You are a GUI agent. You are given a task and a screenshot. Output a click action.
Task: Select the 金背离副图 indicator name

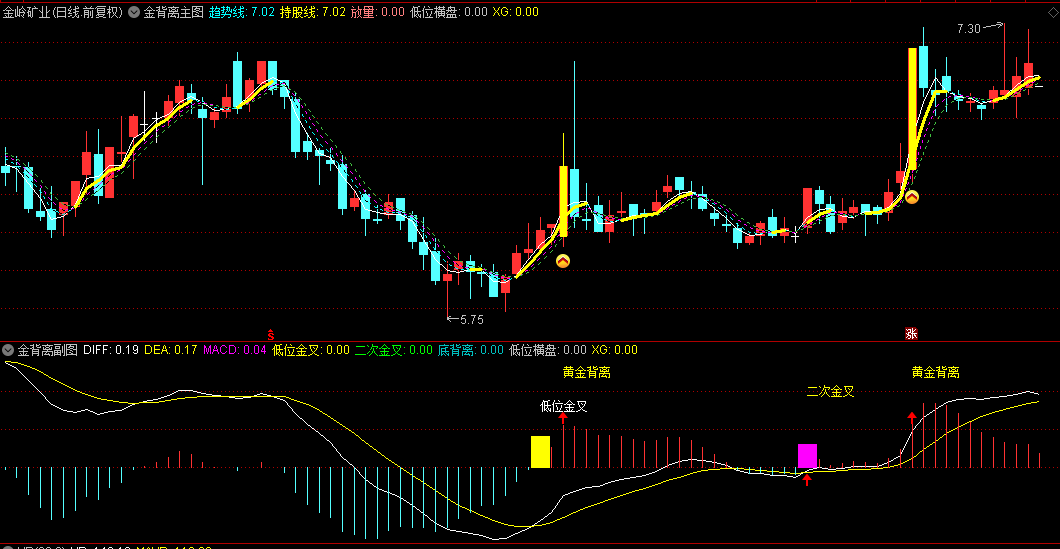pos(47,350)
